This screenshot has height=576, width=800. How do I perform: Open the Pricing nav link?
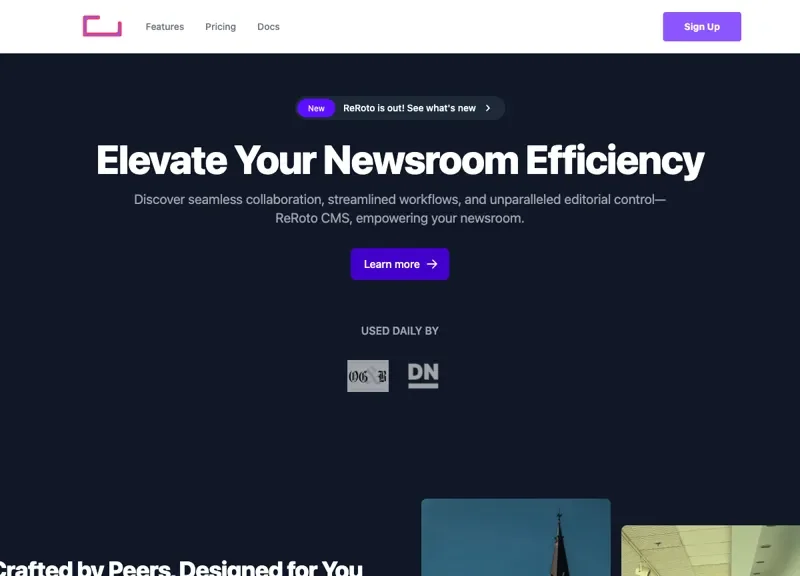point(220,27)
